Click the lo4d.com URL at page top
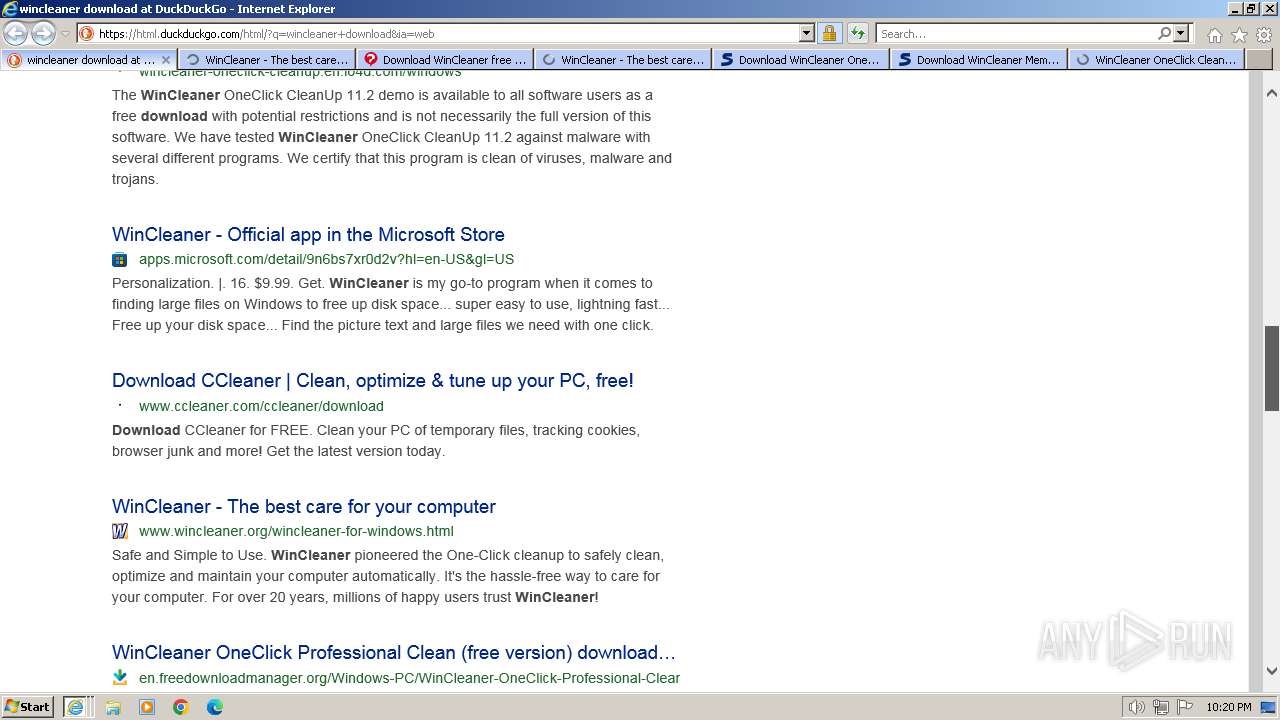 (300, 74)
